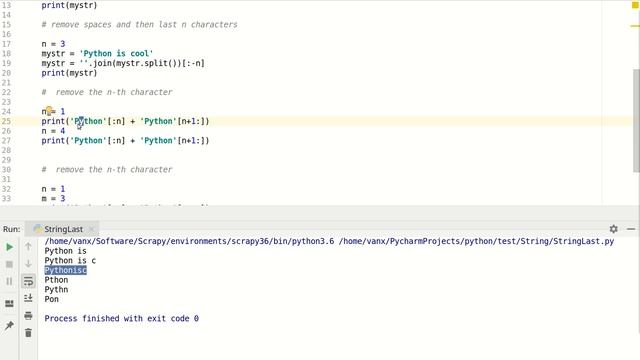Pin the StringLast run tab
This screenshot has width=640, height=360.
pos(9,325)
